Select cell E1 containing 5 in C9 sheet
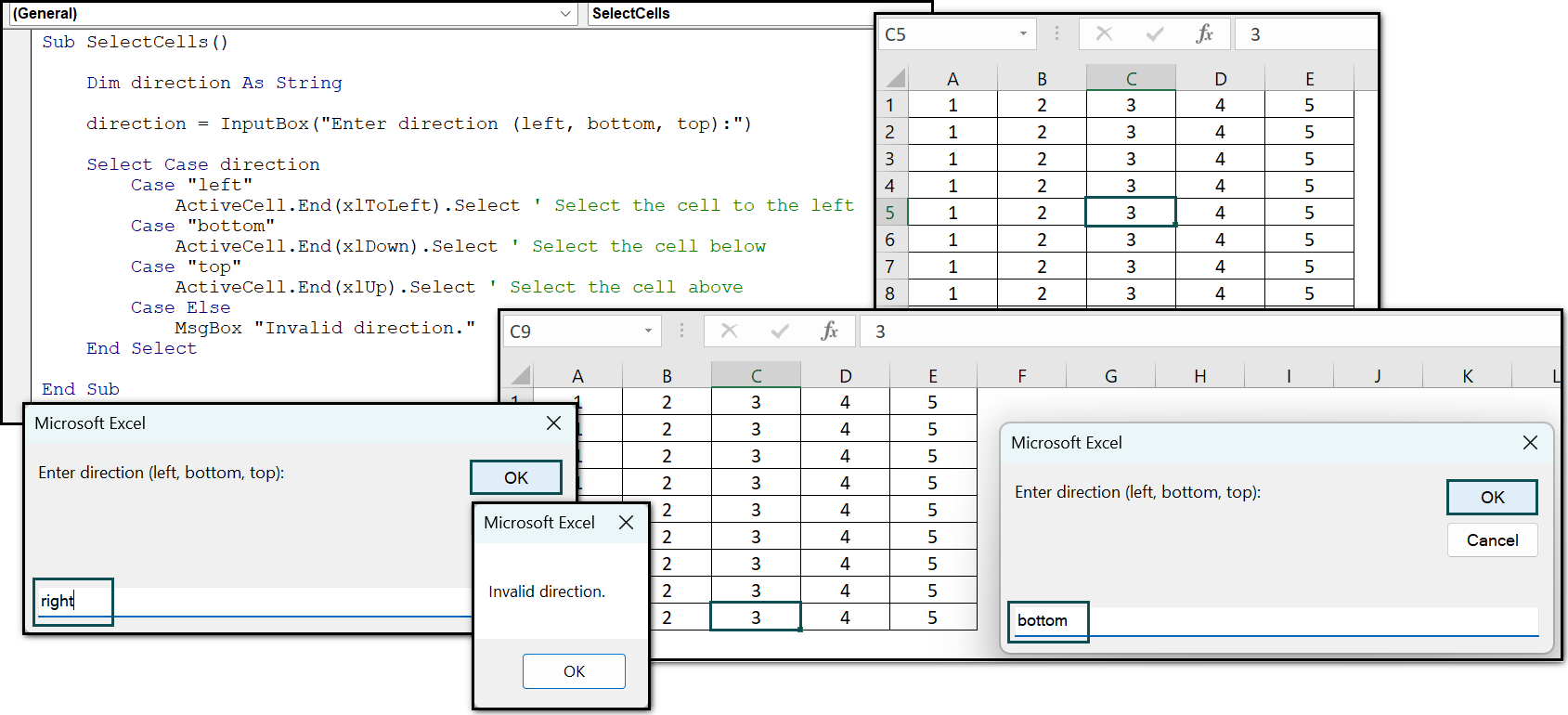 click(932, 402)
